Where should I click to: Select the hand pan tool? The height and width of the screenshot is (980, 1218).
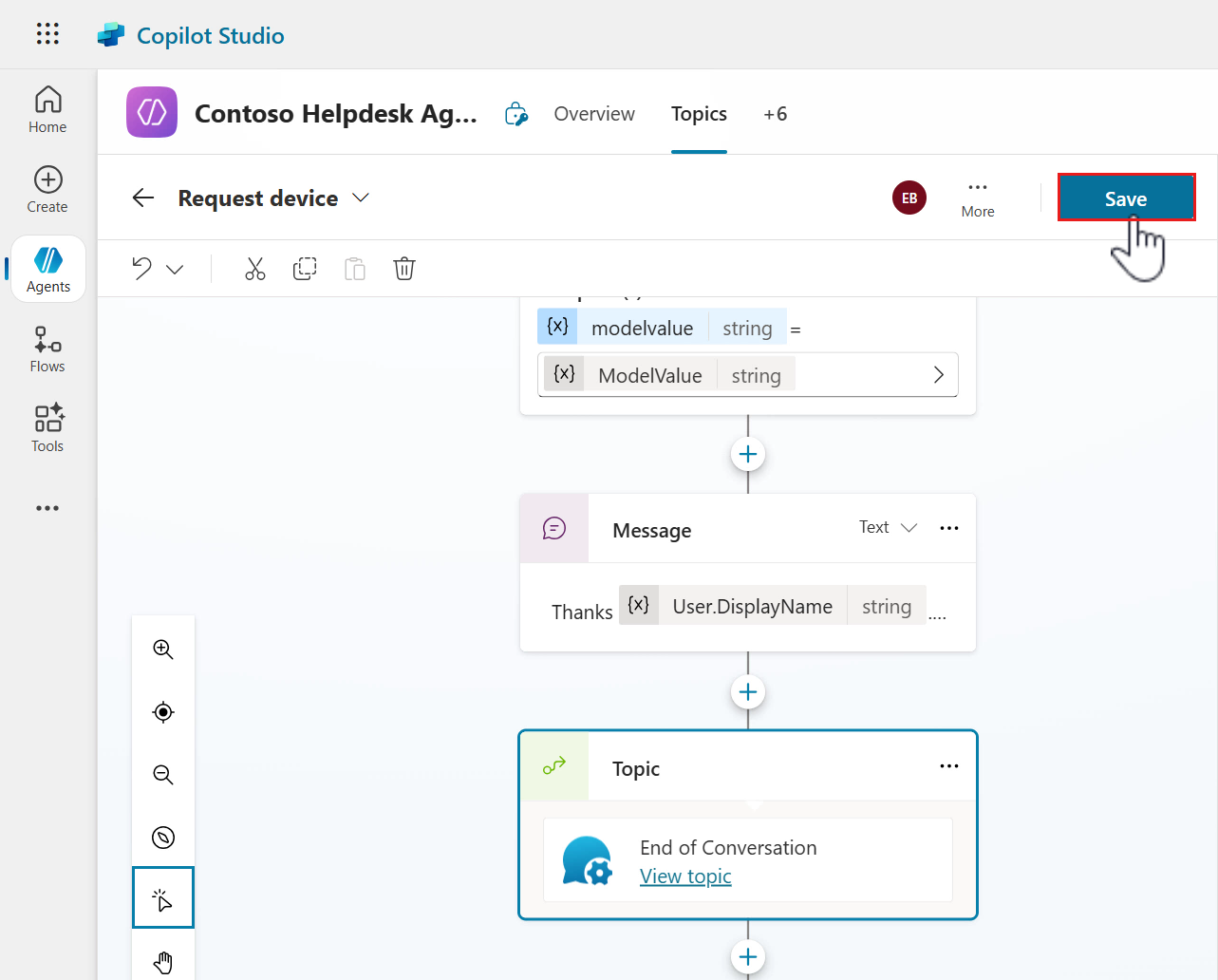[163, 961]
